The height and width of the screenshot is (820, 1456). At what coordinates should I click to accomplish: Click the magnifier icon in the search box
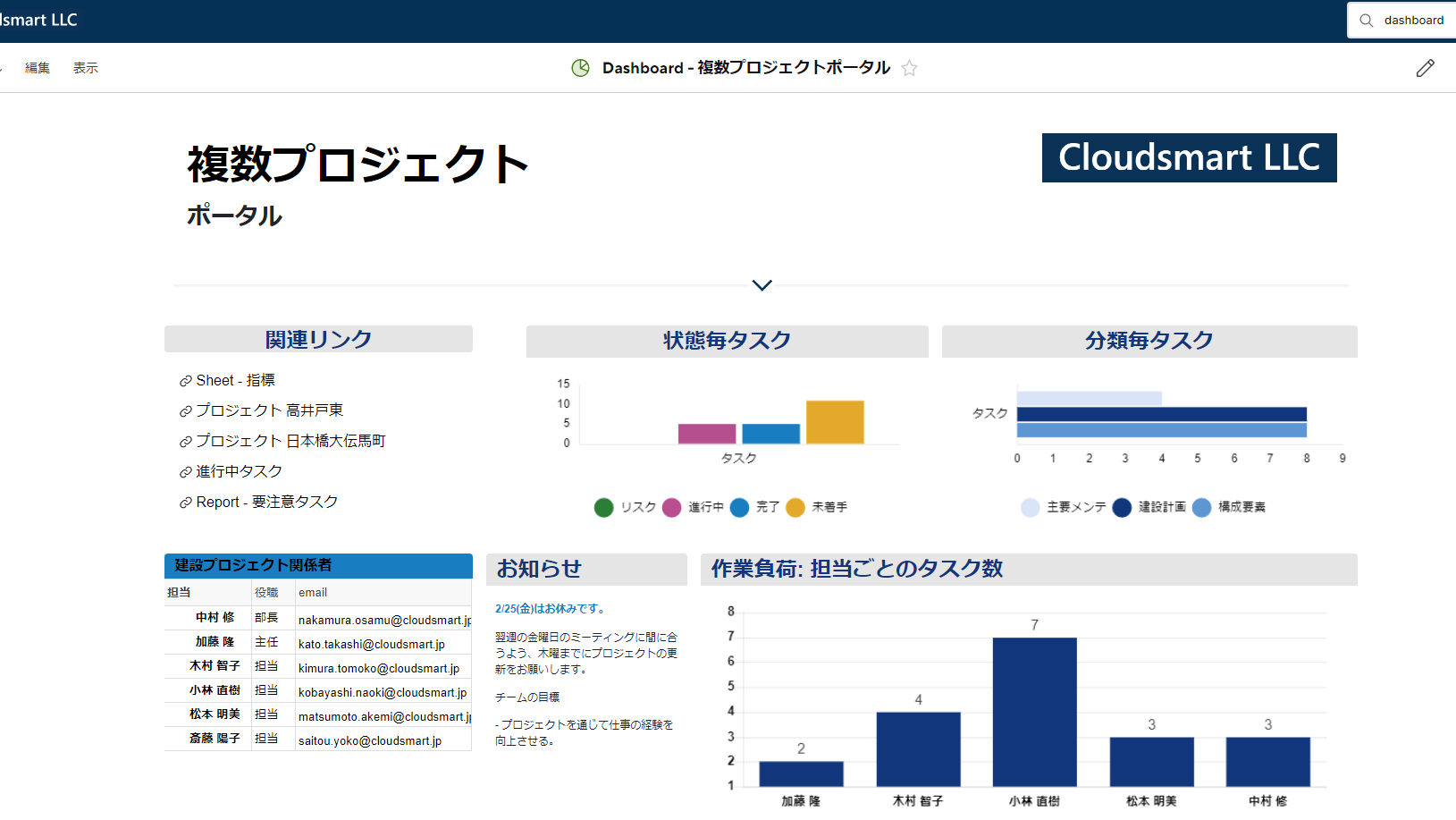(1365, 20)
